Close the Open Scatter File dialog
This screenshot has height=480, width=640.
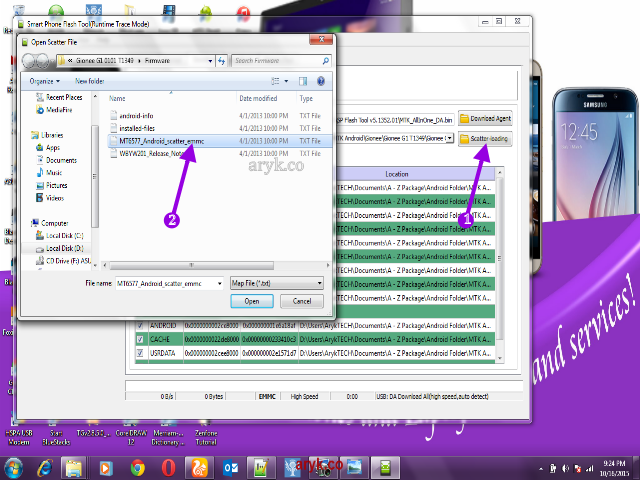coord(321,40)
